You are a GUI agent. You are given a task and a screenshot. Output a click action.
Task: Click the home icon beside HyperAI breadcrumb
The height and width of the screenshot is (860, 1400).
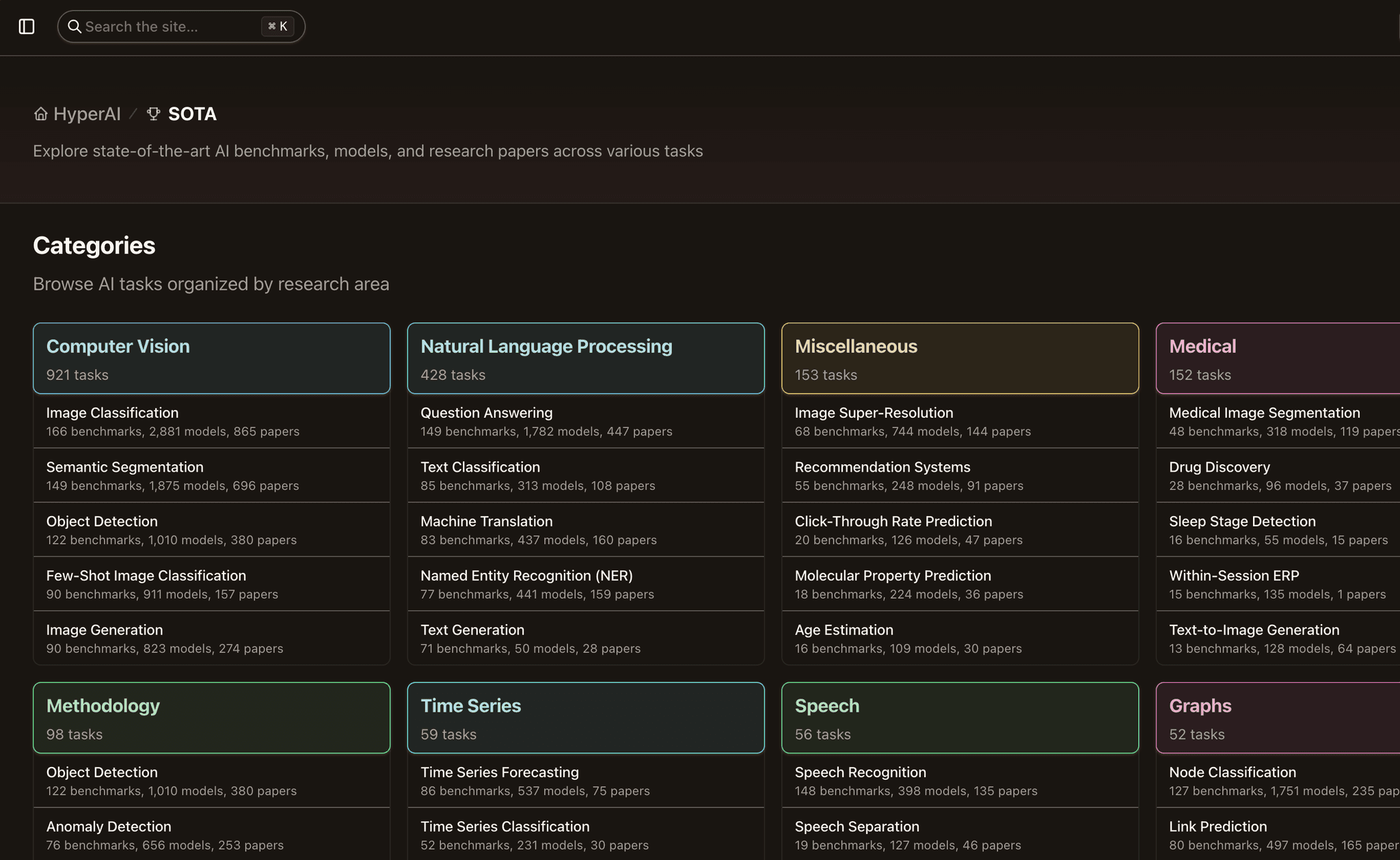[40, 113]
